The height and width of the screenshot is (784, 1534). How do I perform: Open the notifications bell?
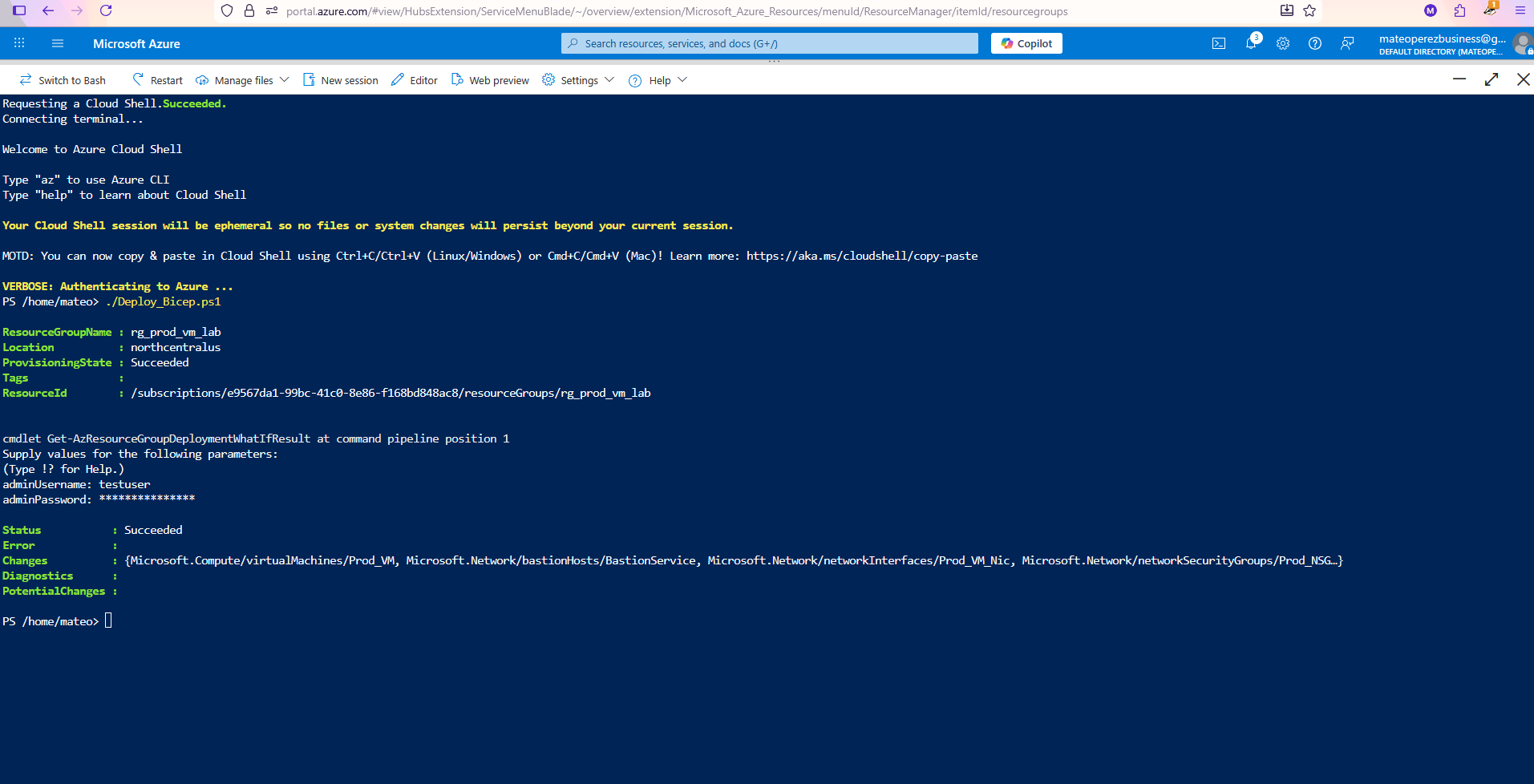(x=1251, y=43)
